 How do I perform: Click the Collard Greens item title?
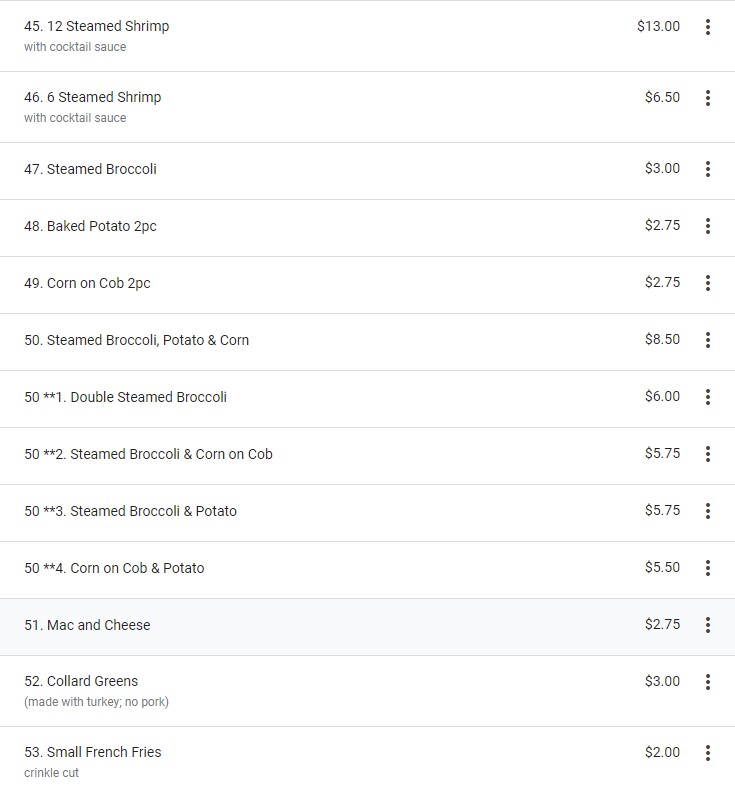[x=81, y=681]
